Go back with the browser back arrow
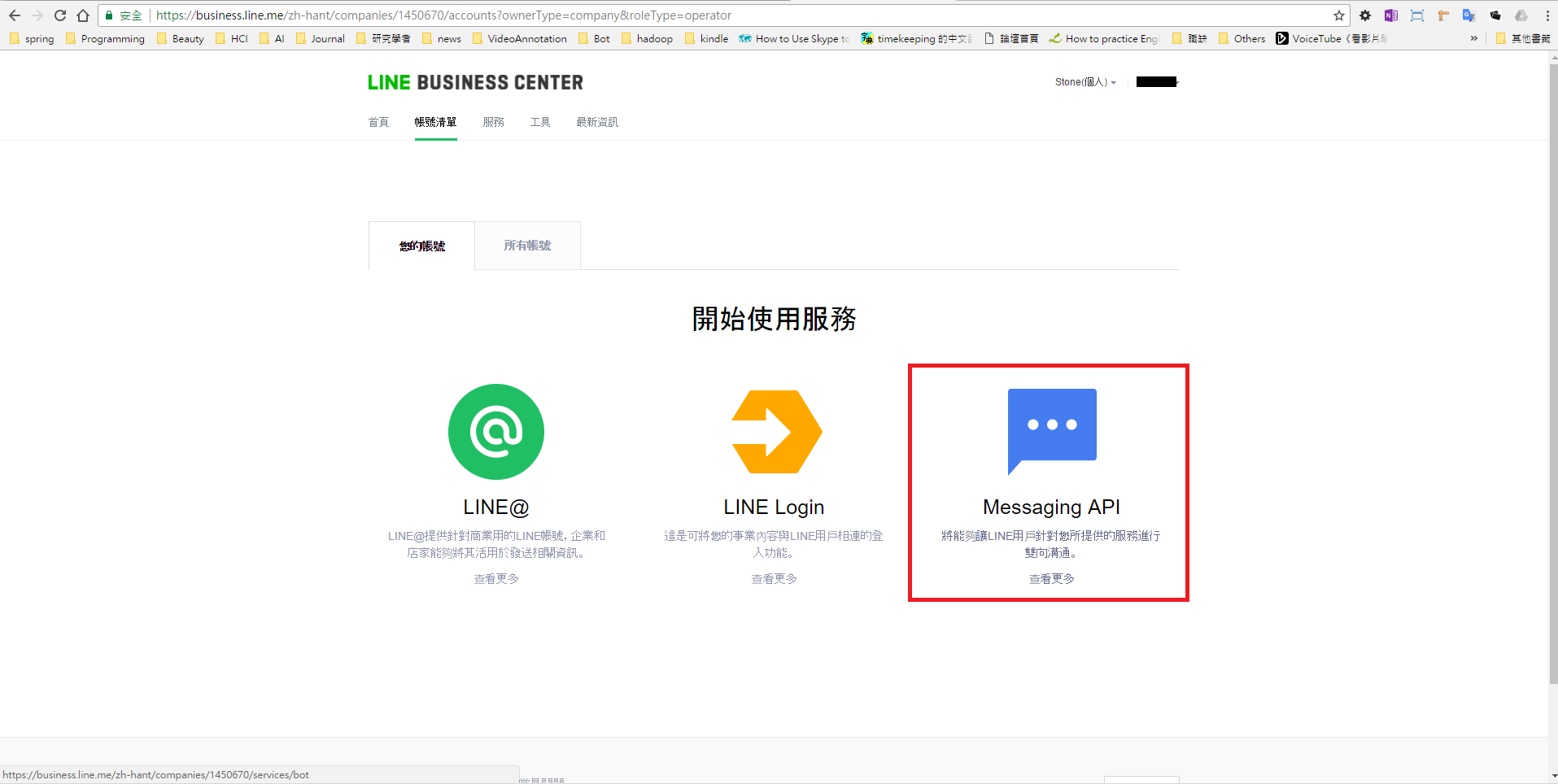This screenshot has width=1558, height=784. (15, 15)
